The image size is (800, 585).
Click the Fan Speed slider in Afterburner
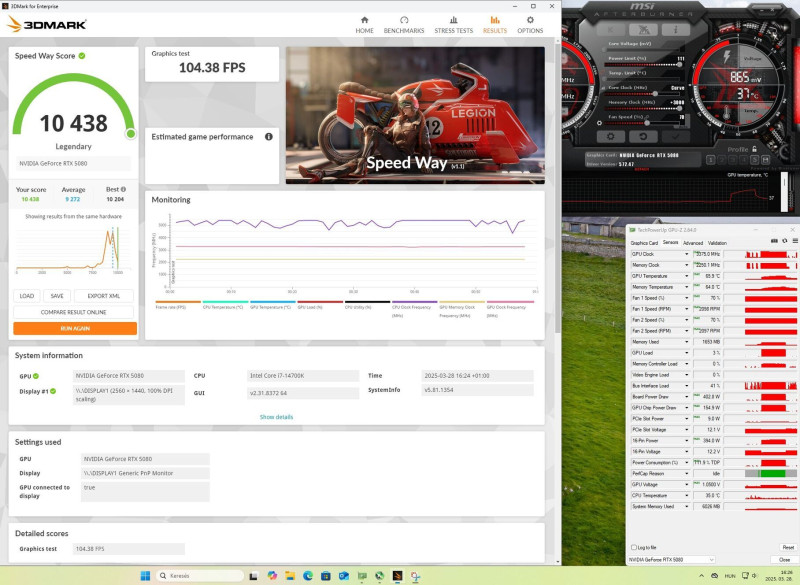[643, 123]
